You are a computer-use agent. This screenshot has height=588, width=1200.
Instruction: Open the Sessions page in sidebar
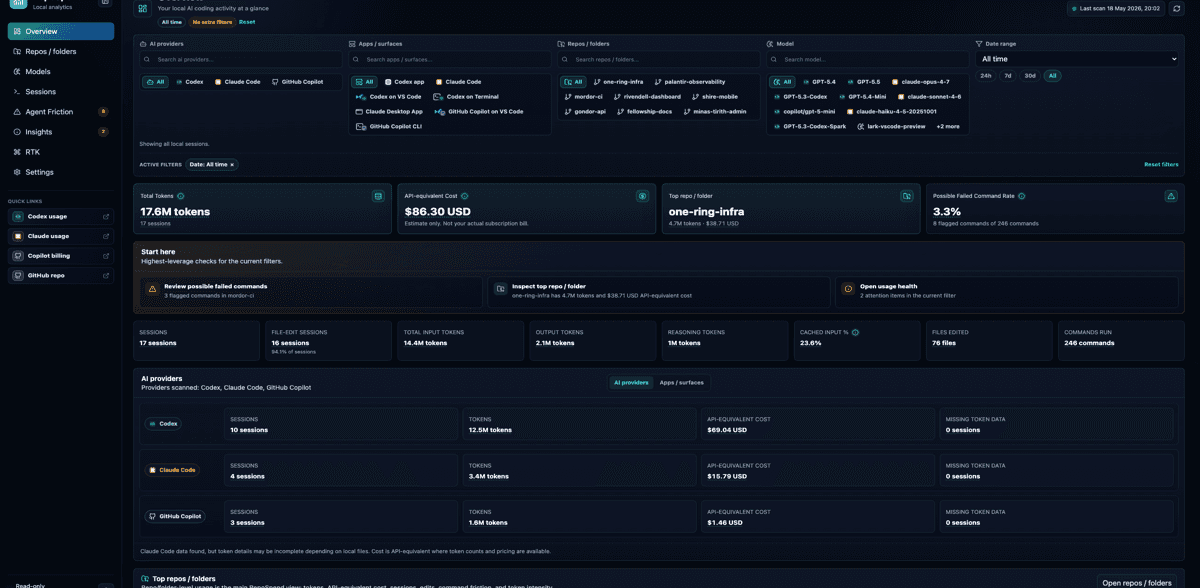(x=61, y=92)
